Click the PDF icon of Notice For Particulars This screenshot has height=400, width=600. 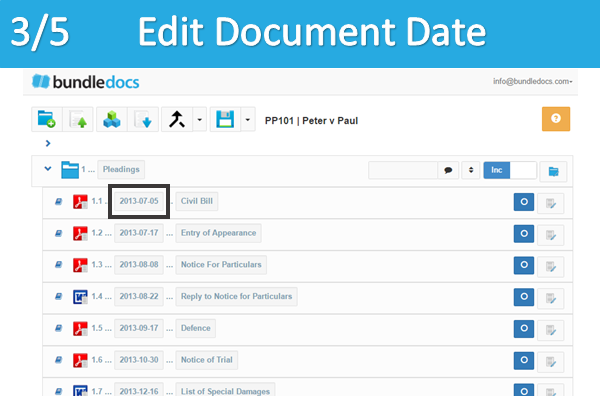tap(80, 265)
